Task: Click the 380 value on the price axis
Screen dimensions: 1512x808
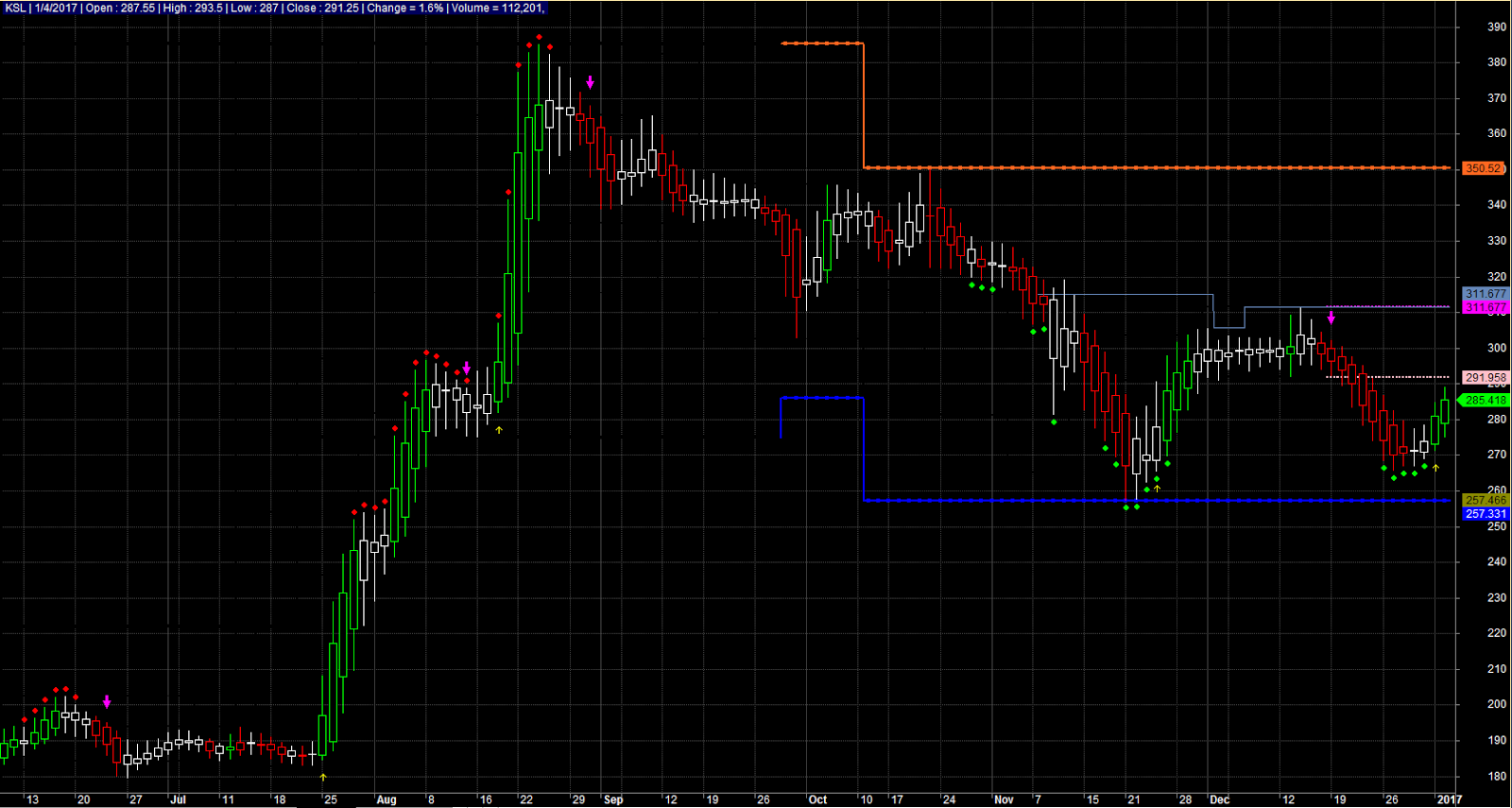Action: pyautogui.click(x=1497, y=62)
